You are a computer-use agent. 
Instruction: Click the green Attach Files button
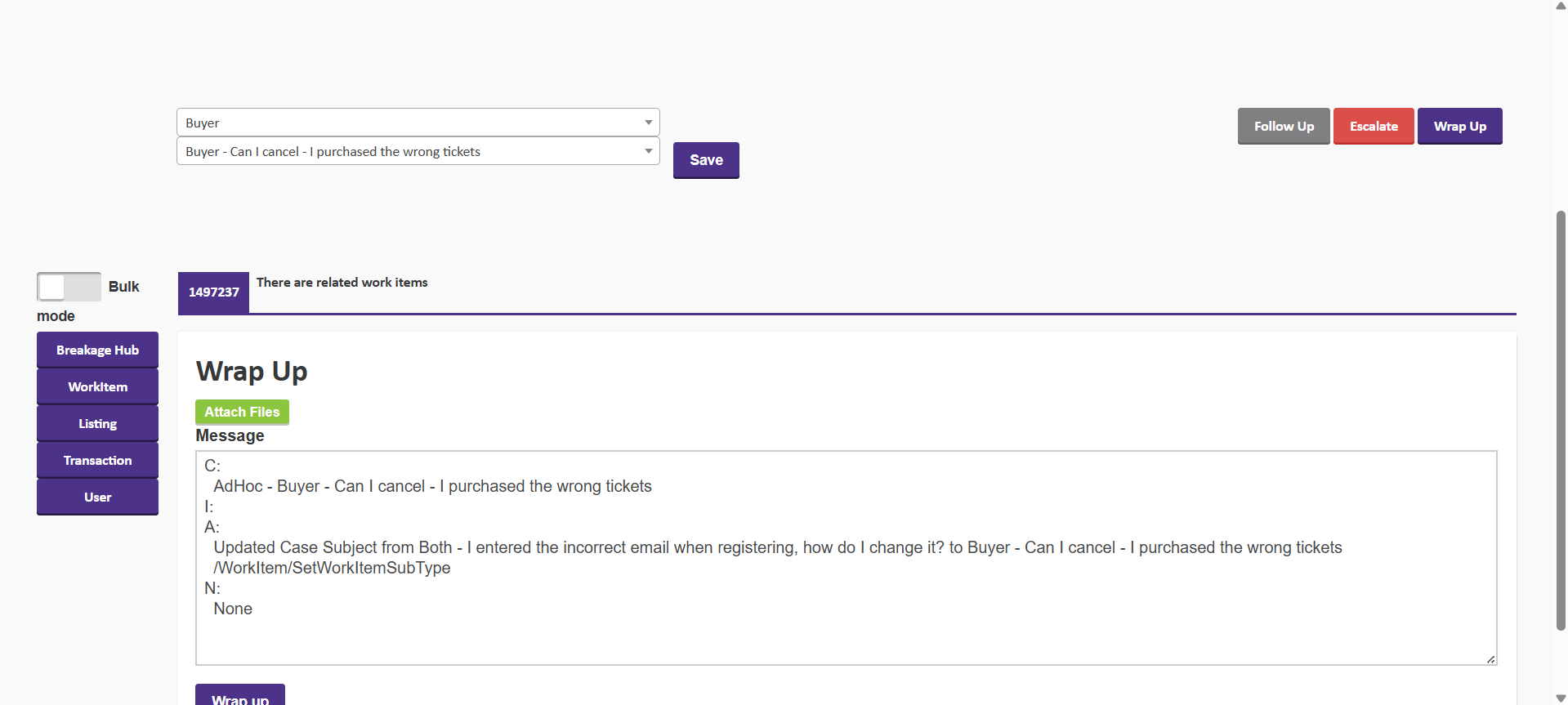[x=242, y=413]
